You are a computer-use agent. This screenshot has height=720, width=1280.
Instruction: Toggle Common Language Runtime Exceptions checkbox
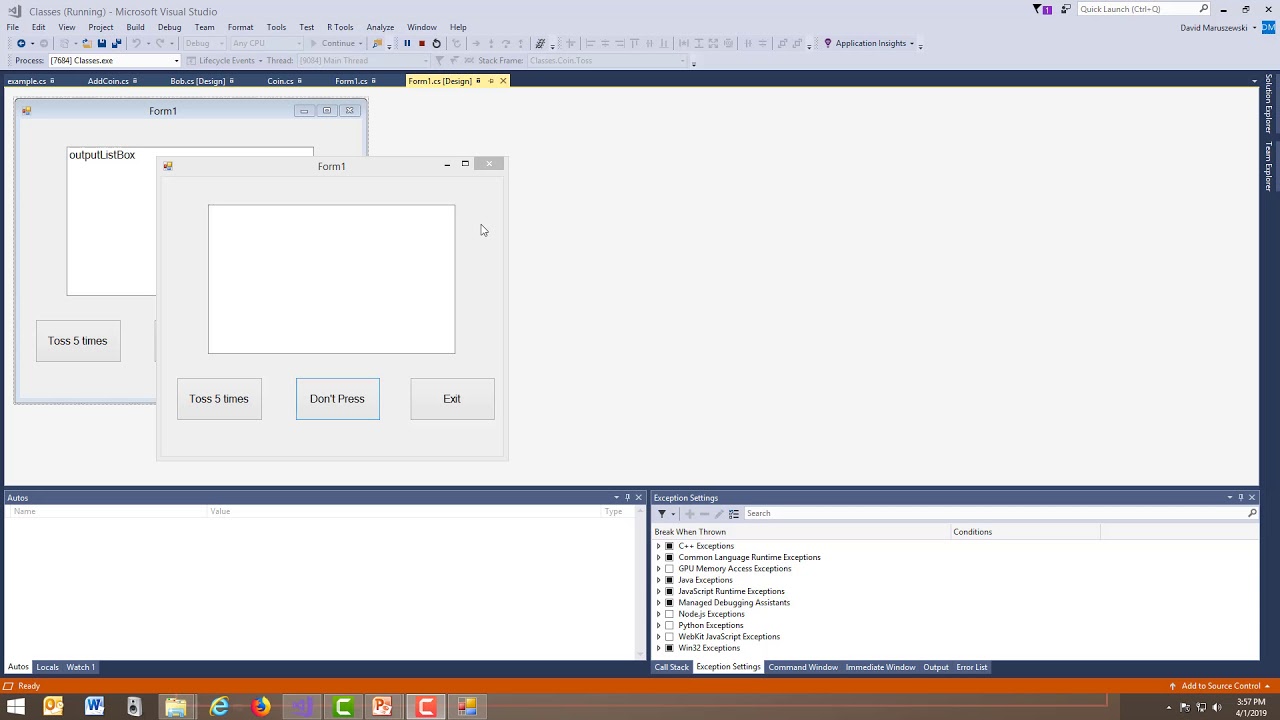(670, 557)
